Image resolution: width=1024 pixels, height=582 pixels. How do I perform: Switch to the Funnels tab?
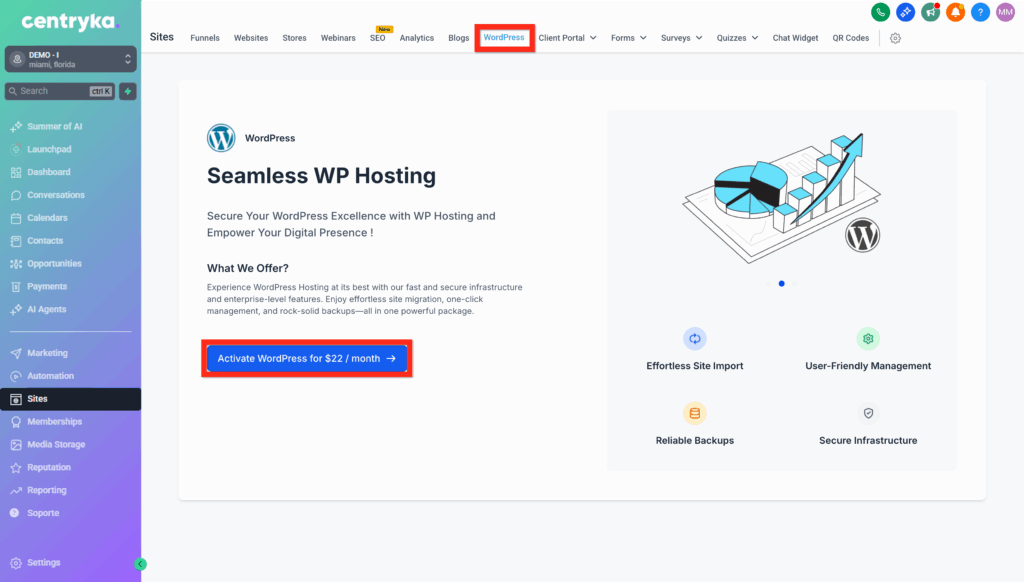click(205, 38)
